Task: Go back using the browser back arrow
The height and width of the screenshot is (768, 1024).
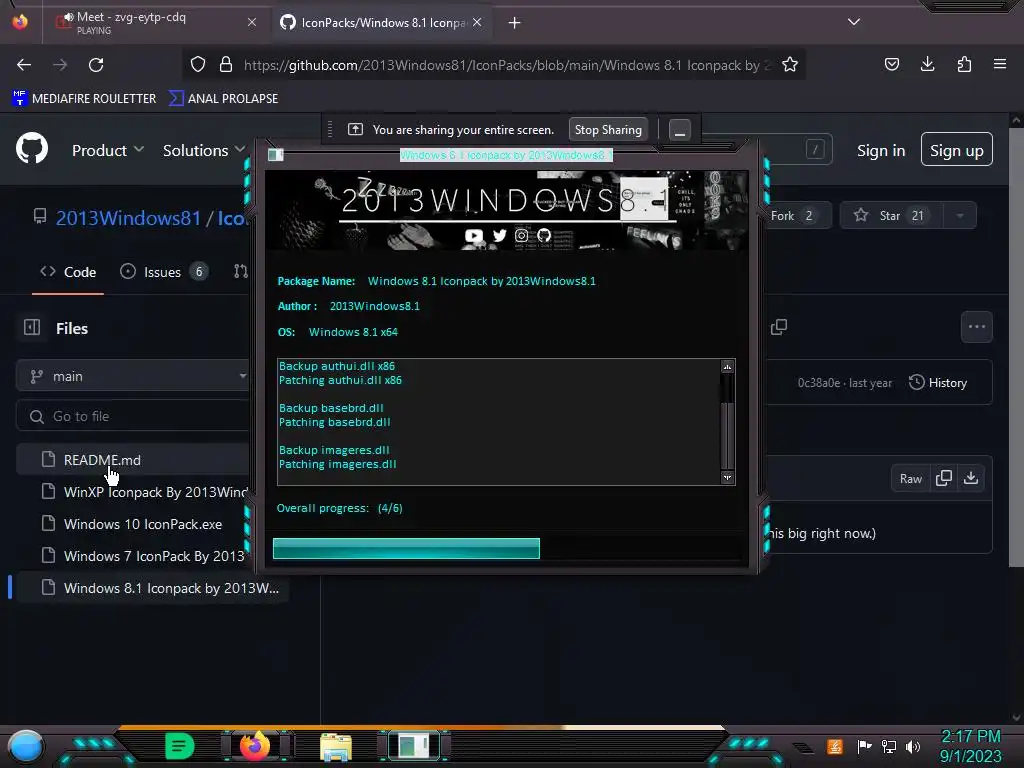Action: click(24, 65)
